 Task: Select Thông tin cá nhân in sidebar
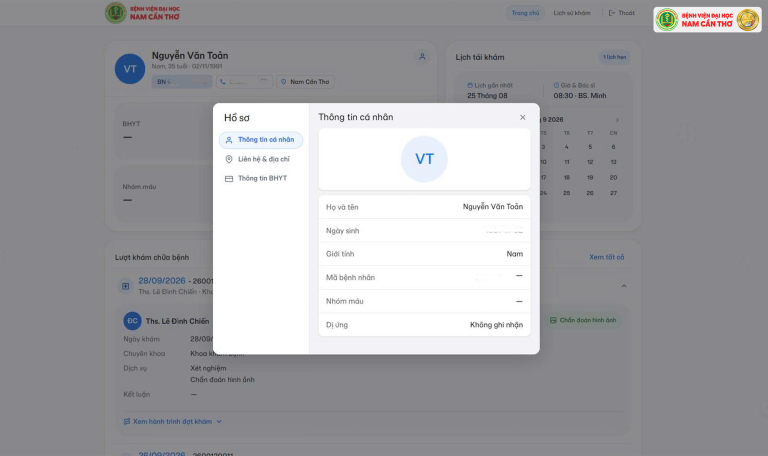(x=261, y=140)
